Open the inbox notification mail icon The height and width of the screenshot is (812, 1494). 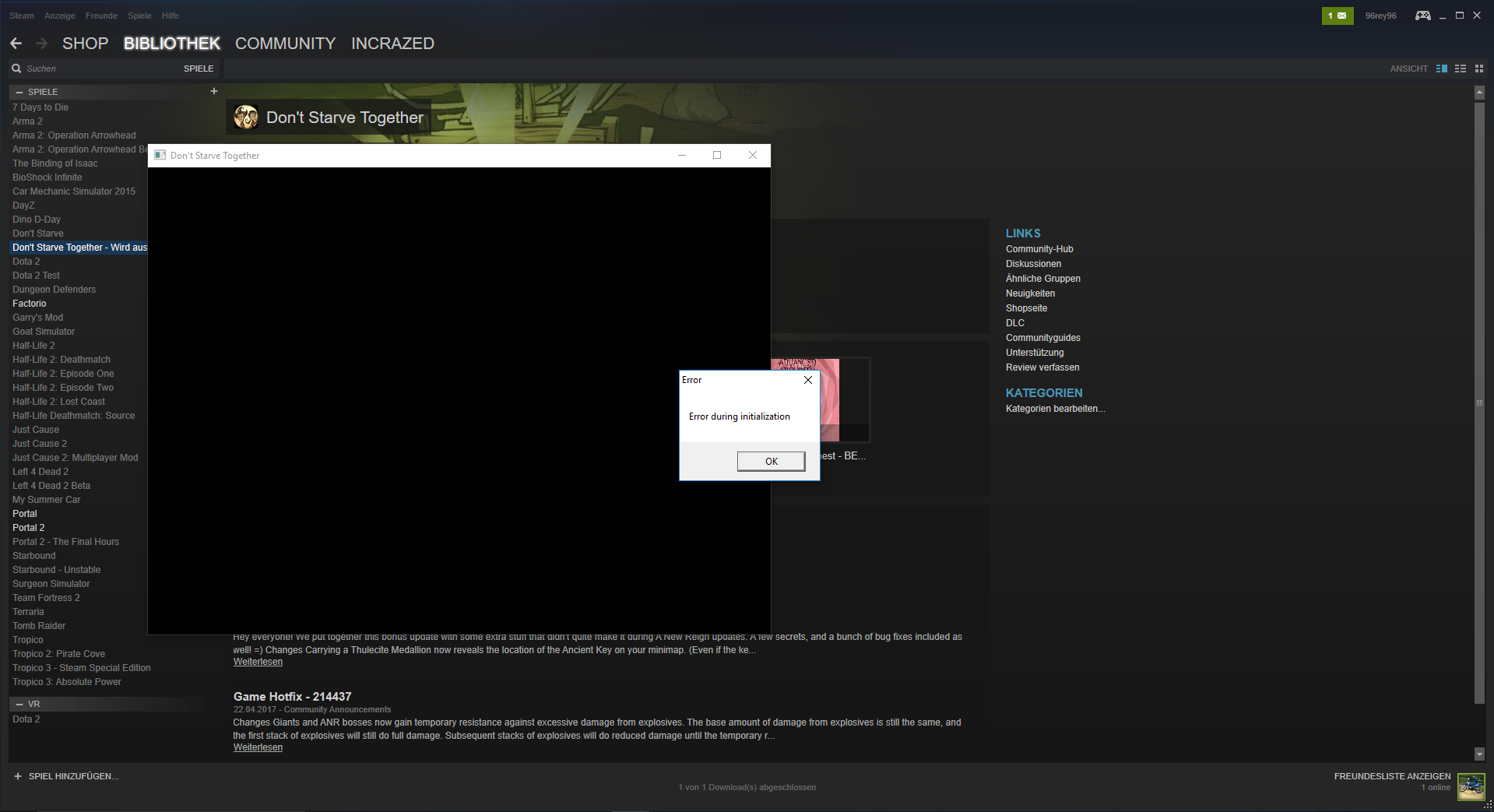pos(1338,16)
